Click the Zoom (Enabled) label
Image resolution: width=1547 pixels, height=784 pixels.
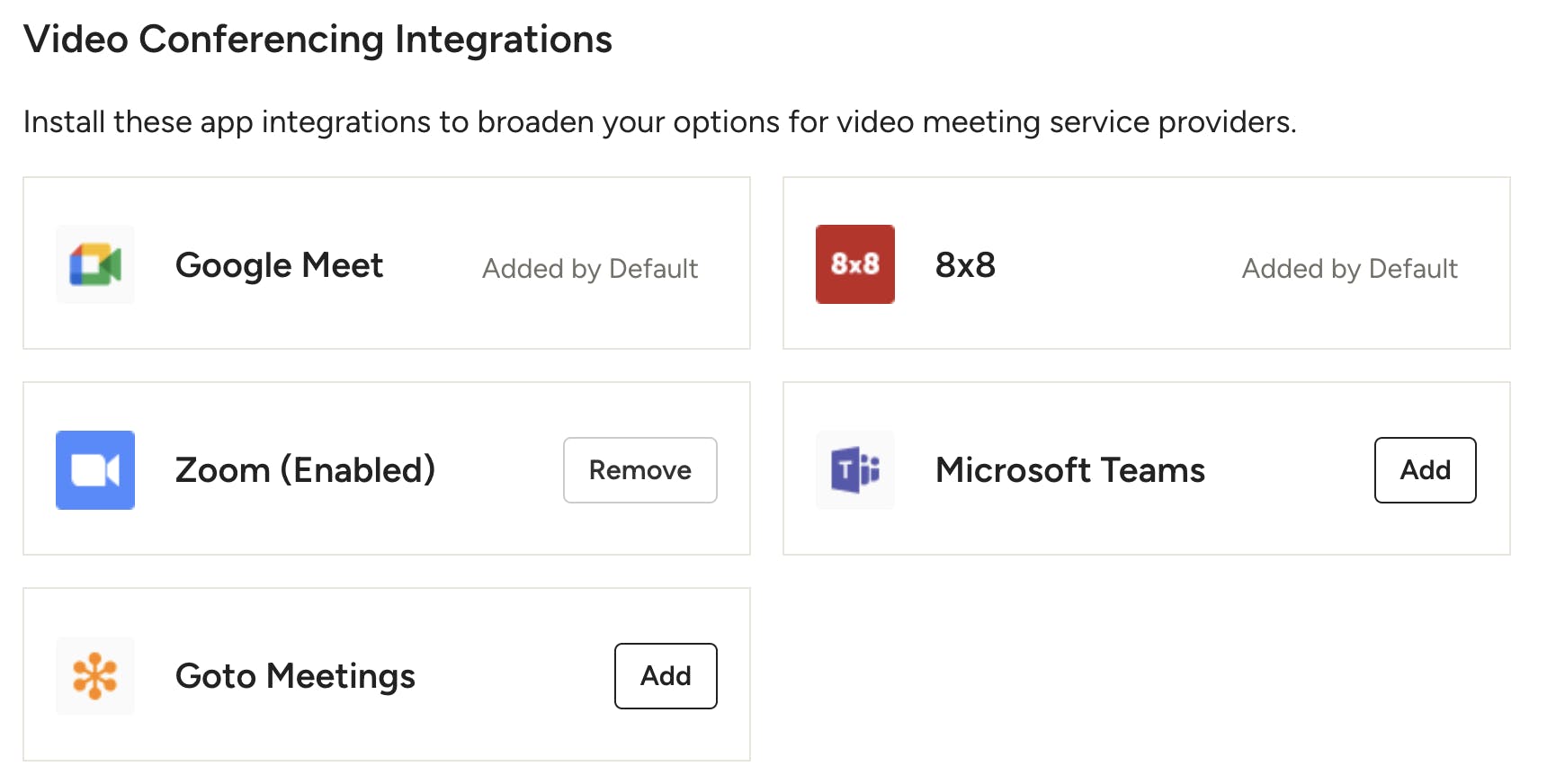[x=306, y=470]
